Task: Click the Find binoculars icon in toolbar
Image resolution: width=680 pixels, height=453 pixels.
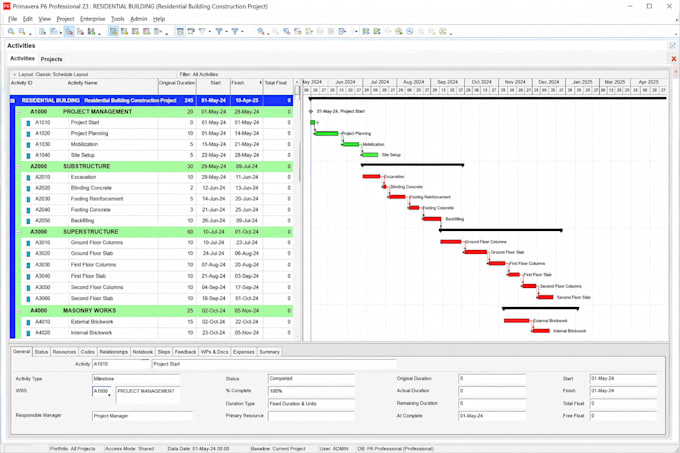Action: pyautogui.click(x=261, y=31)
